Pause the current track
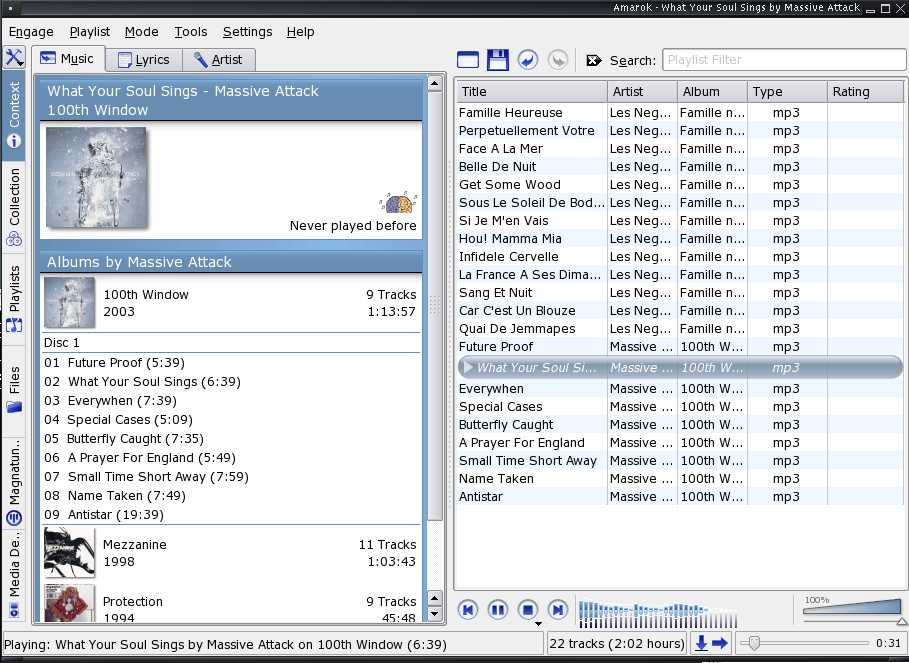The width and height of the screenshot is (909, 663). [x=498, y=610]
